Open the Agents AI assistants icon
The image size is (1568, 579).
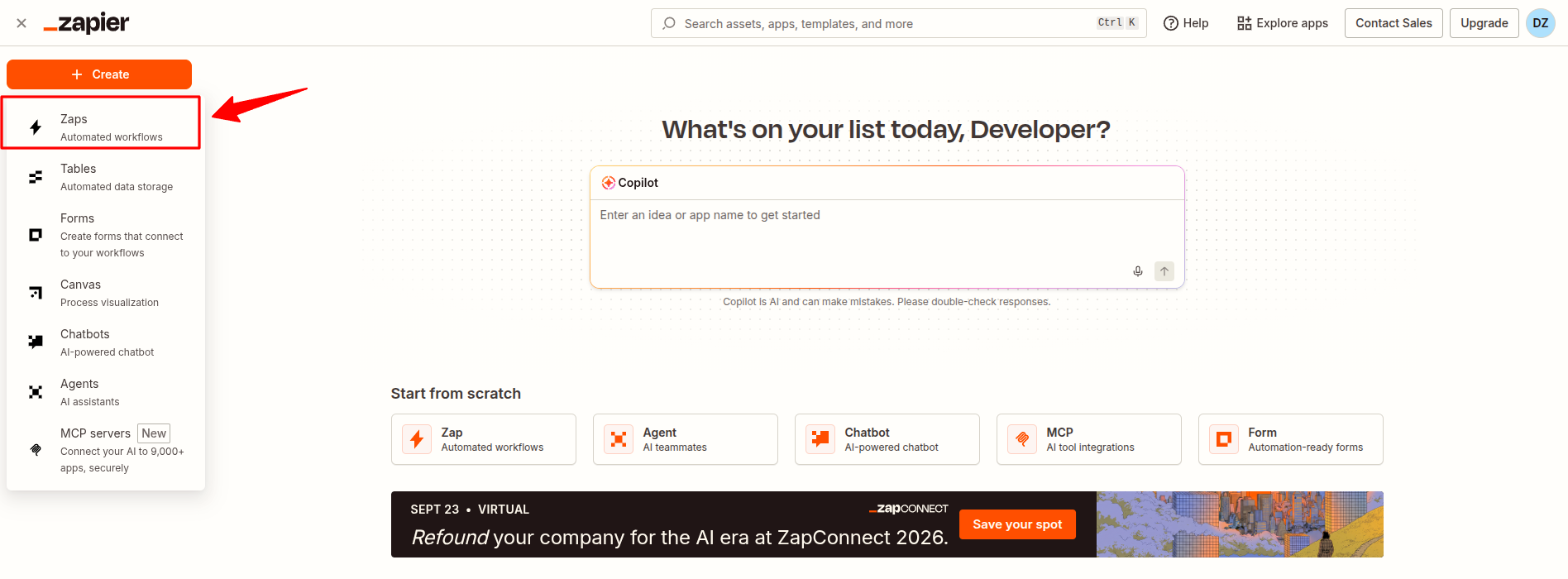36,392
